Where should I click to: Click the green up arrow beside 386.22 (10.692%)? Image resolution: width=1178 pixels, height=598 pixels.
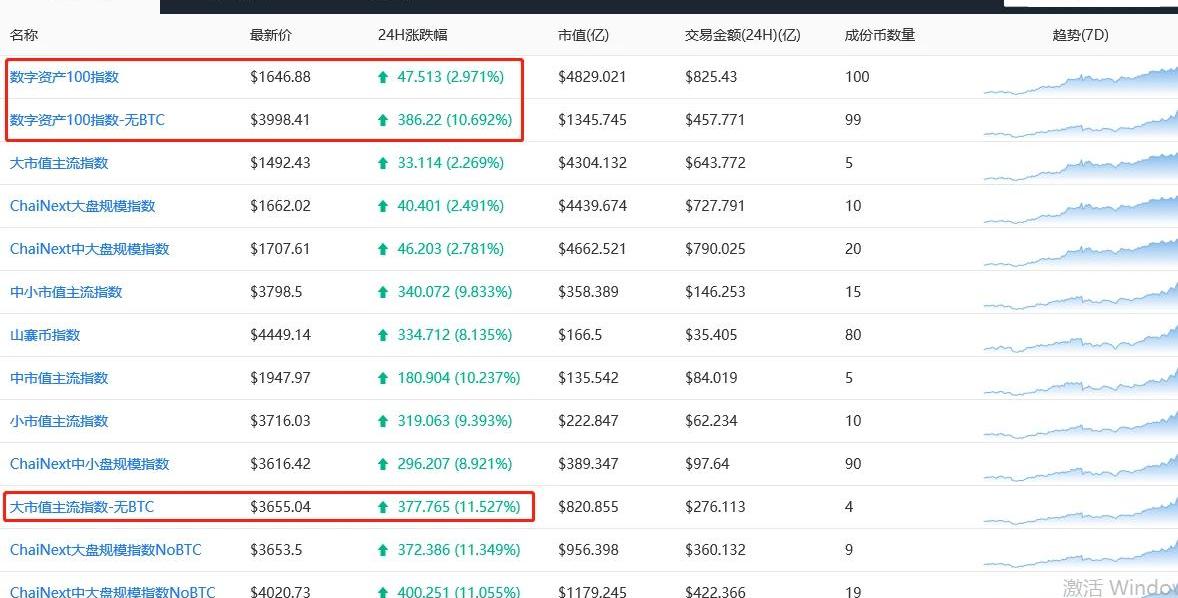pos(383,120)
